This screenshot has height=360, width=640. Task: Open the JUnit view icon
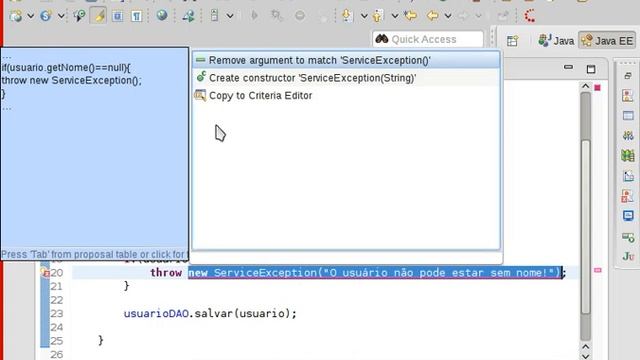pos(628,256)
